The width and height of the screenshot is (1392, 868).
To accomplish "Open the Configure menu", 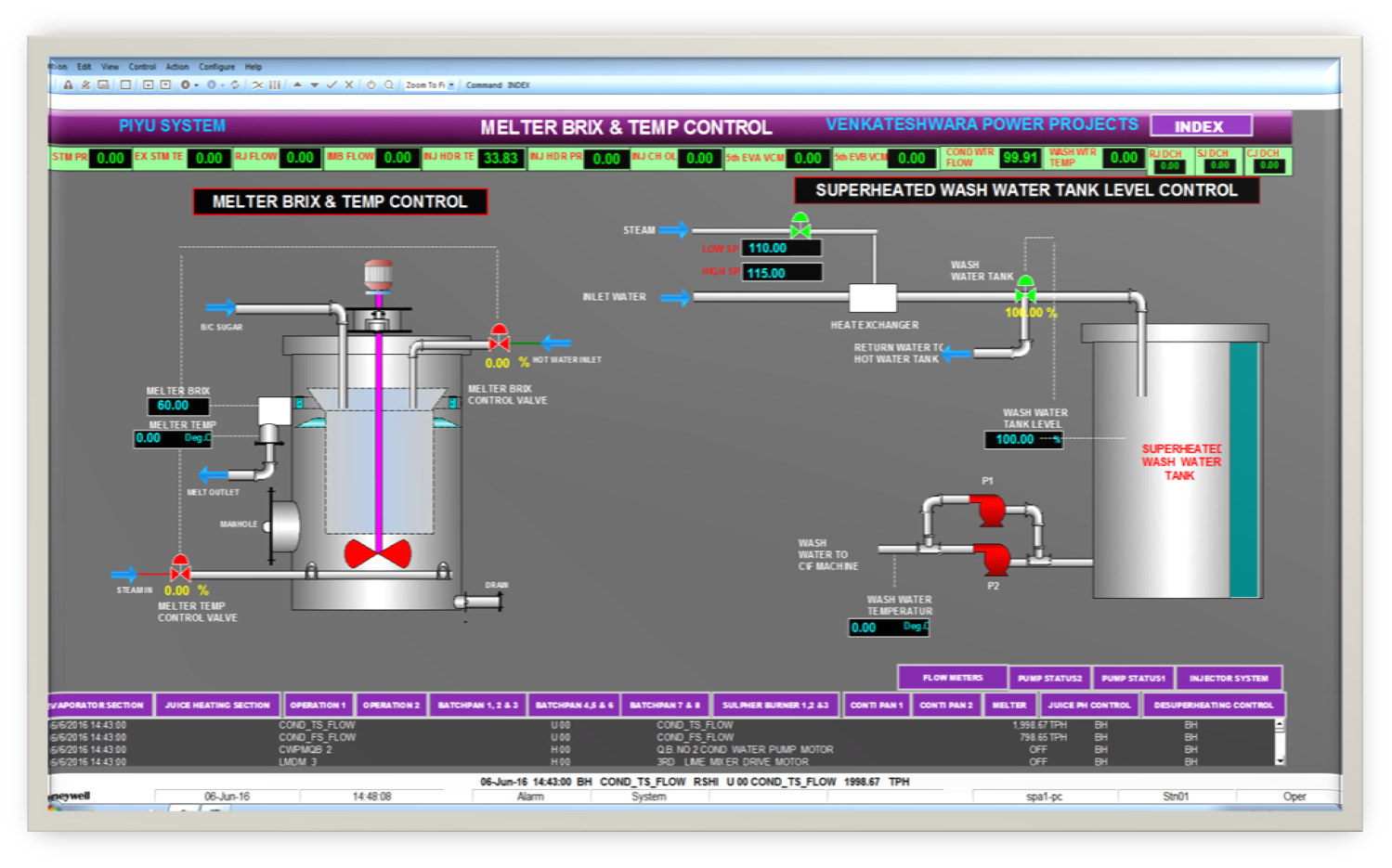I will pyautogui.click(x=216, y=67).
